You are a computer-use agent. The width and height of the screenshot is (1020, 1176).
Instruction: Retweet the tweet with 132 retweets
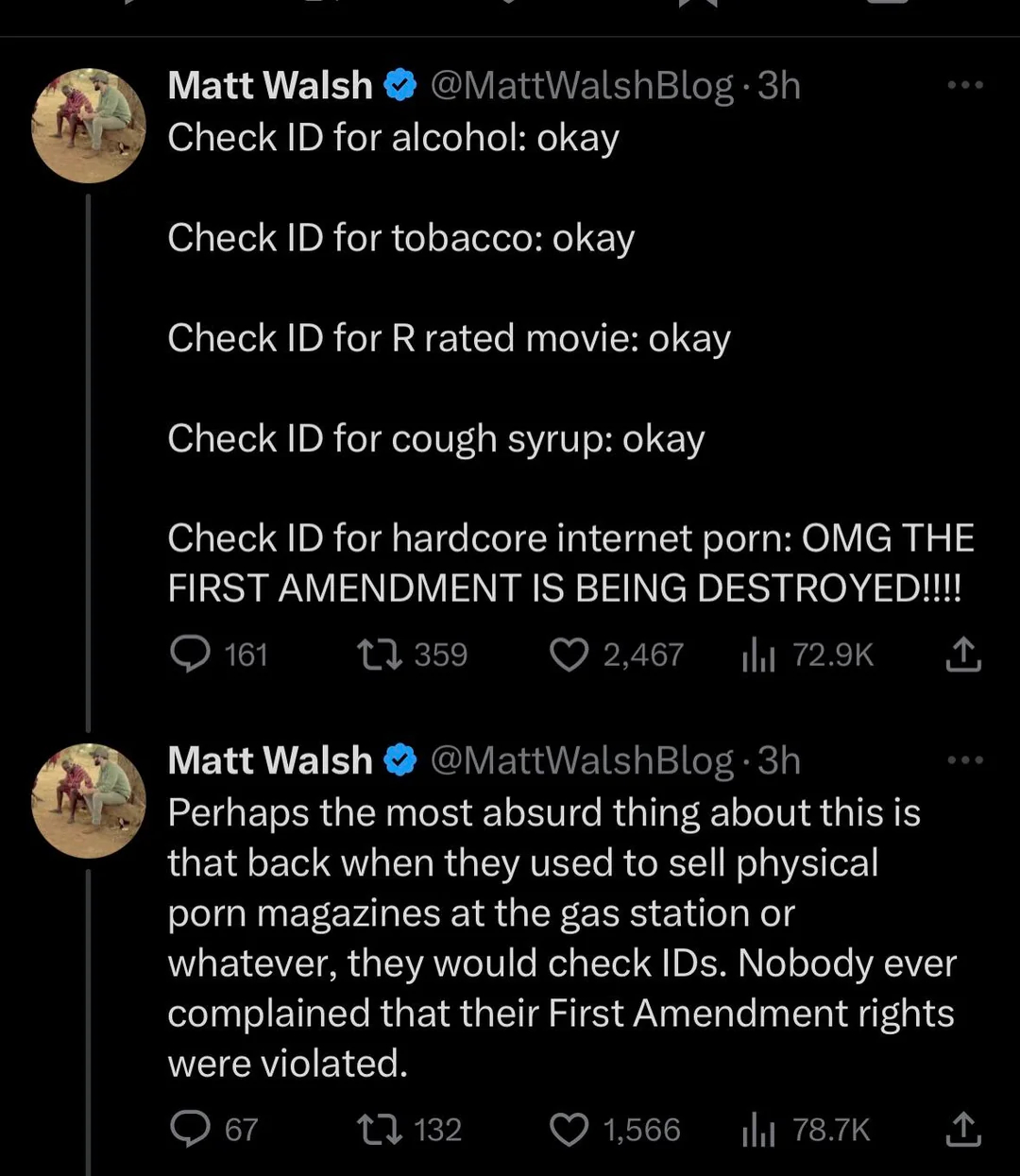pyautogui.click(x=381, y=1129)
